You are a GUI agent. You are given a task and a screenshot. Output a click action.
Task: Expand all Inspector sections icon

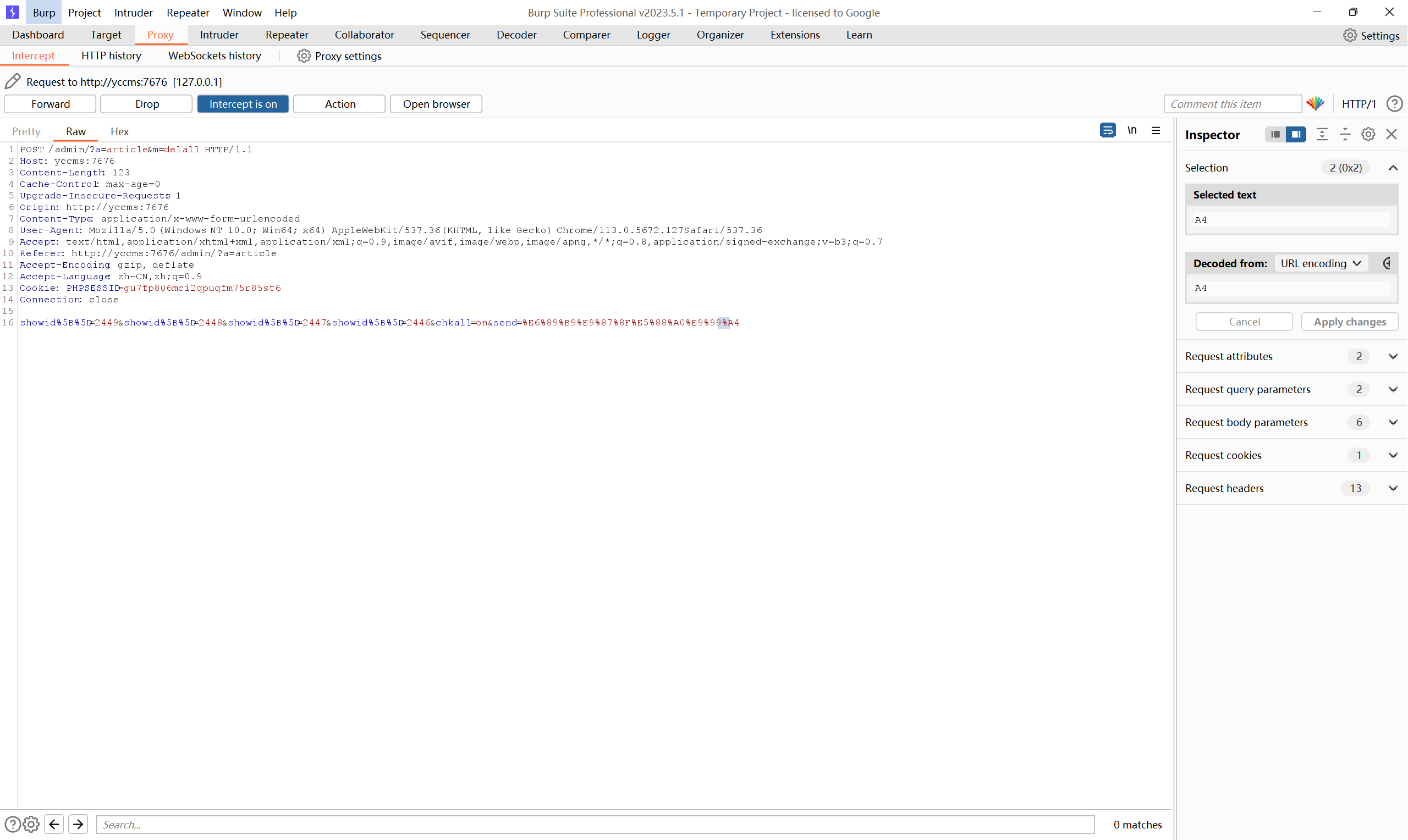pos(1322,135)
